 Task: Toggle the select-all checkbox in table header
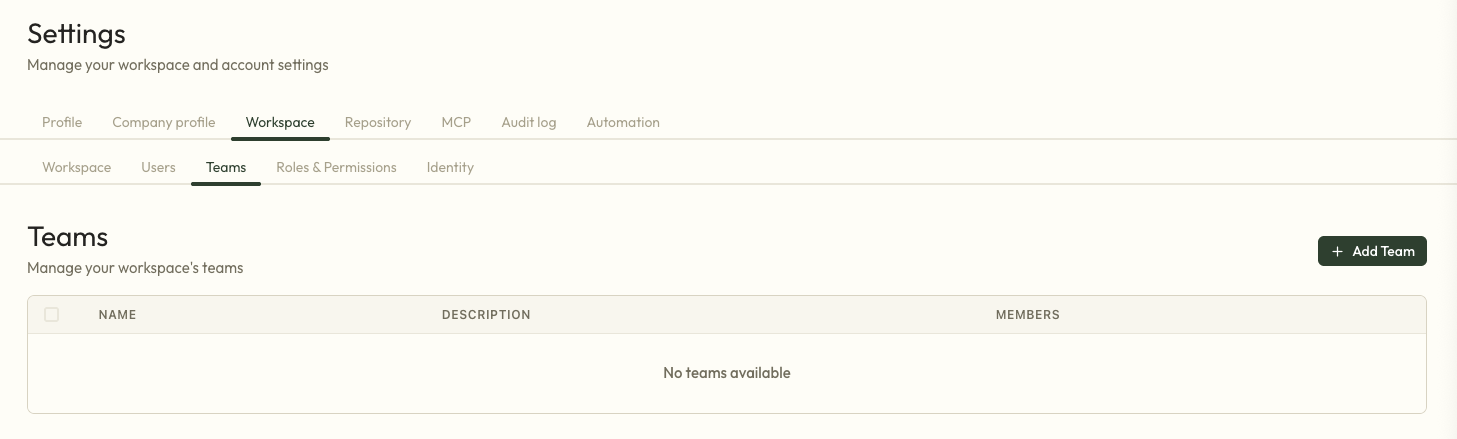pos(52,315)
